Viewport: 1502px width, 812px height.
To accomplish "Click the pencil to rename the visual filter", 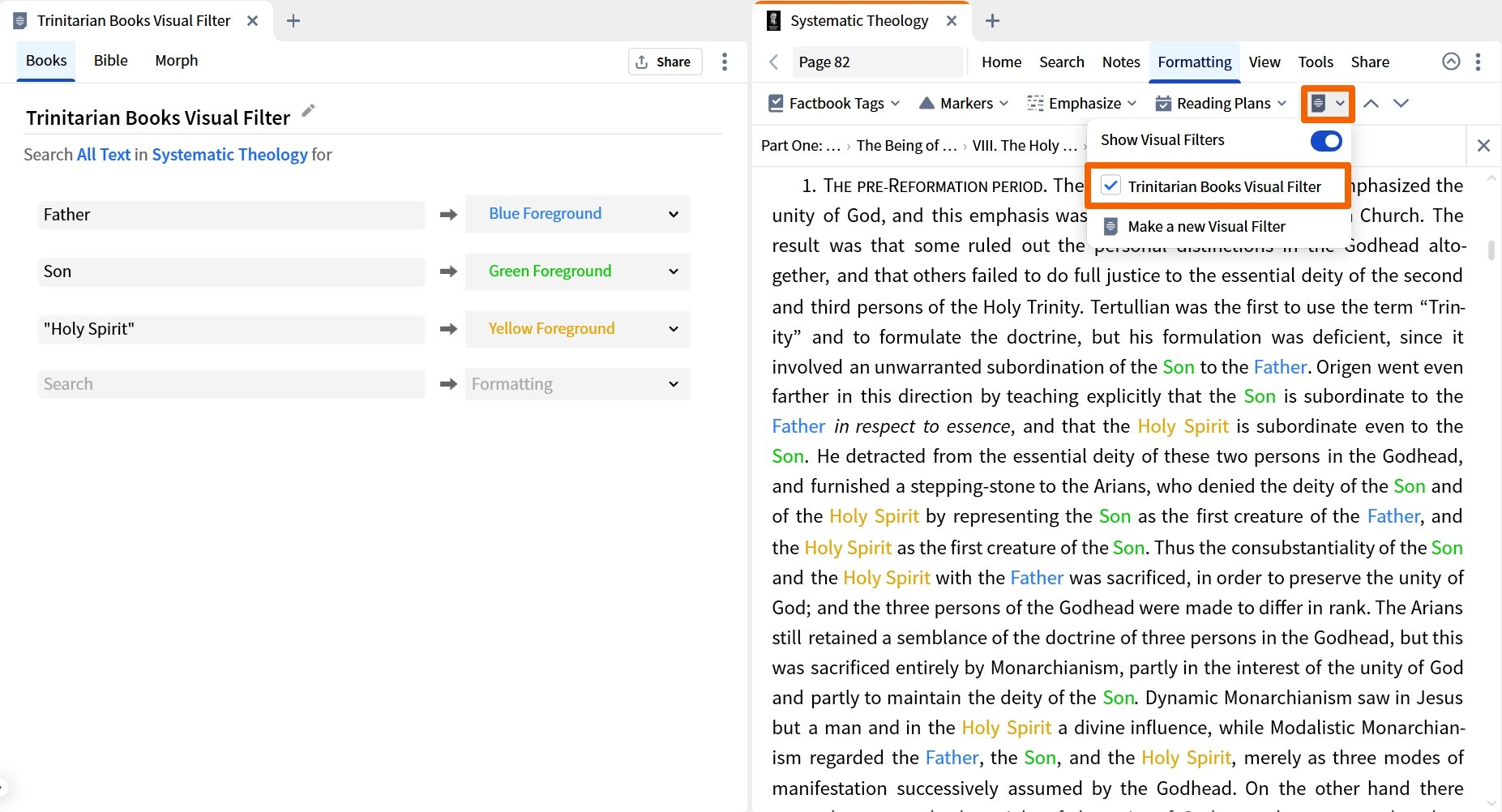I will coord(307,111).
